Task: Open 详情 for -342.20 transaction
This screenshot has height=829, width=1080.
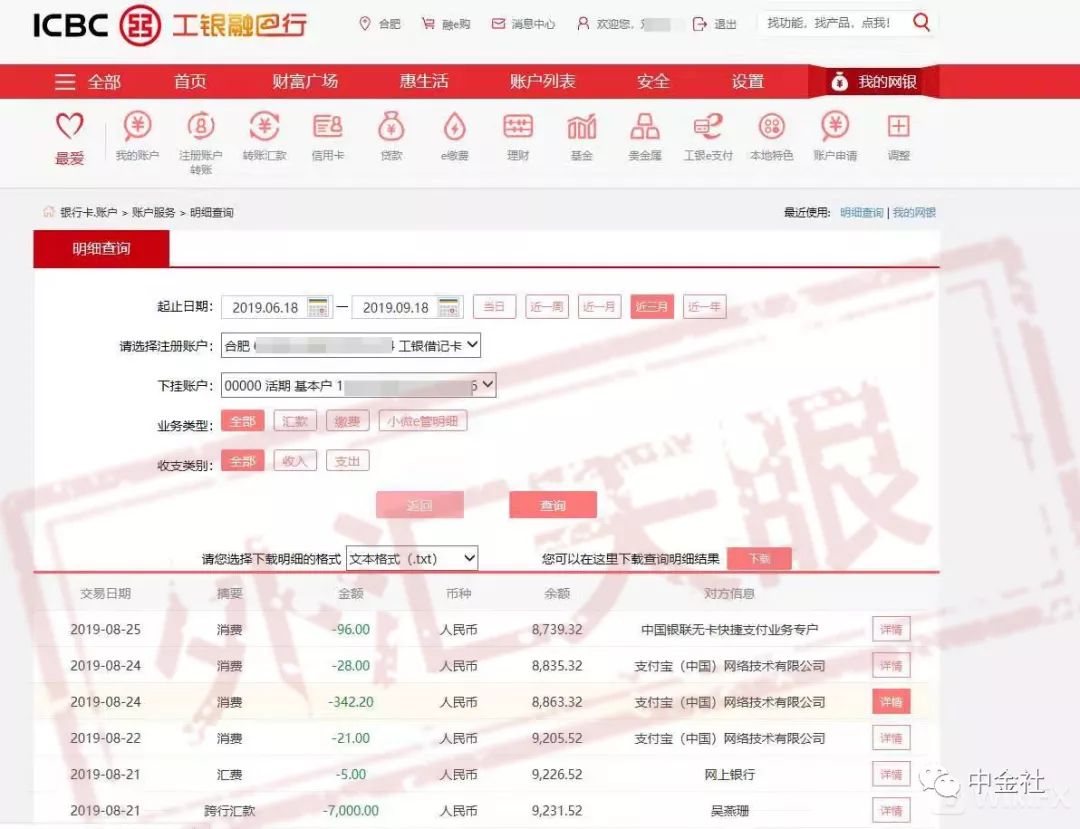Action: [891, 702]
